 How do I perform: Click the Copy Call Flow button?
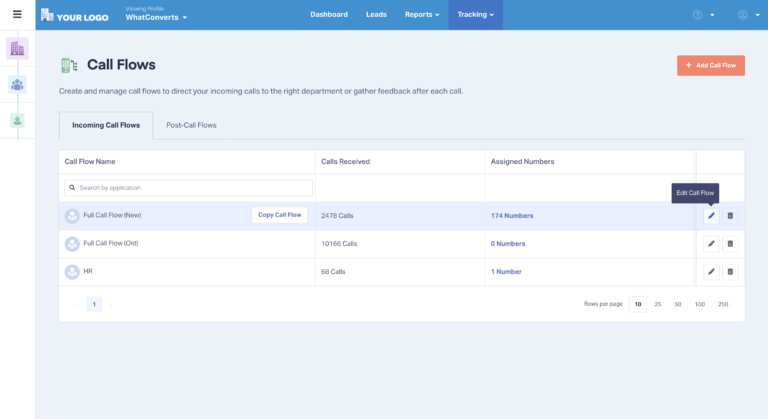pos(279,215)
